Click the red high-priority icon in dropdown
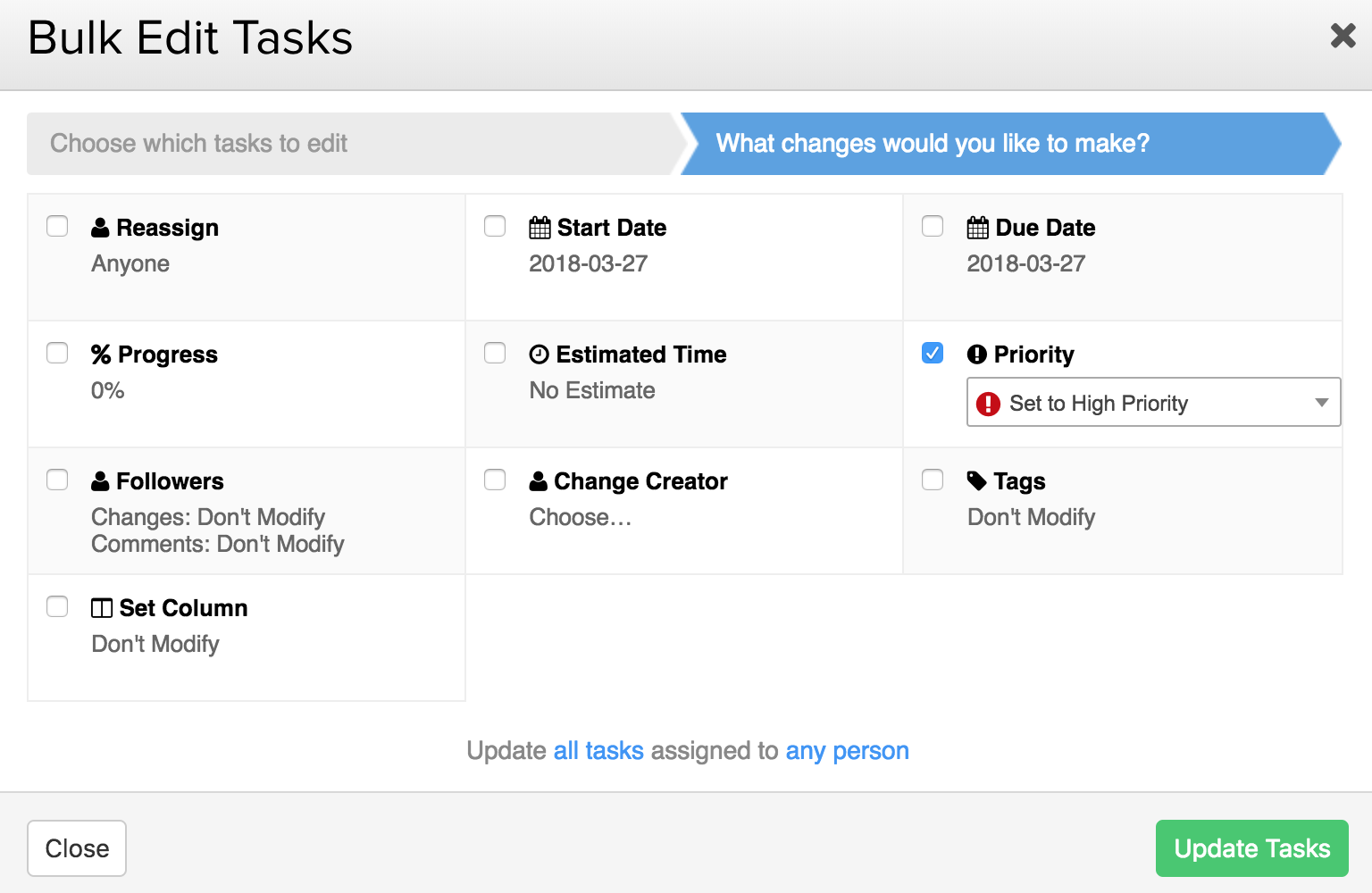The image size is (1372, 893). point(988,404)
